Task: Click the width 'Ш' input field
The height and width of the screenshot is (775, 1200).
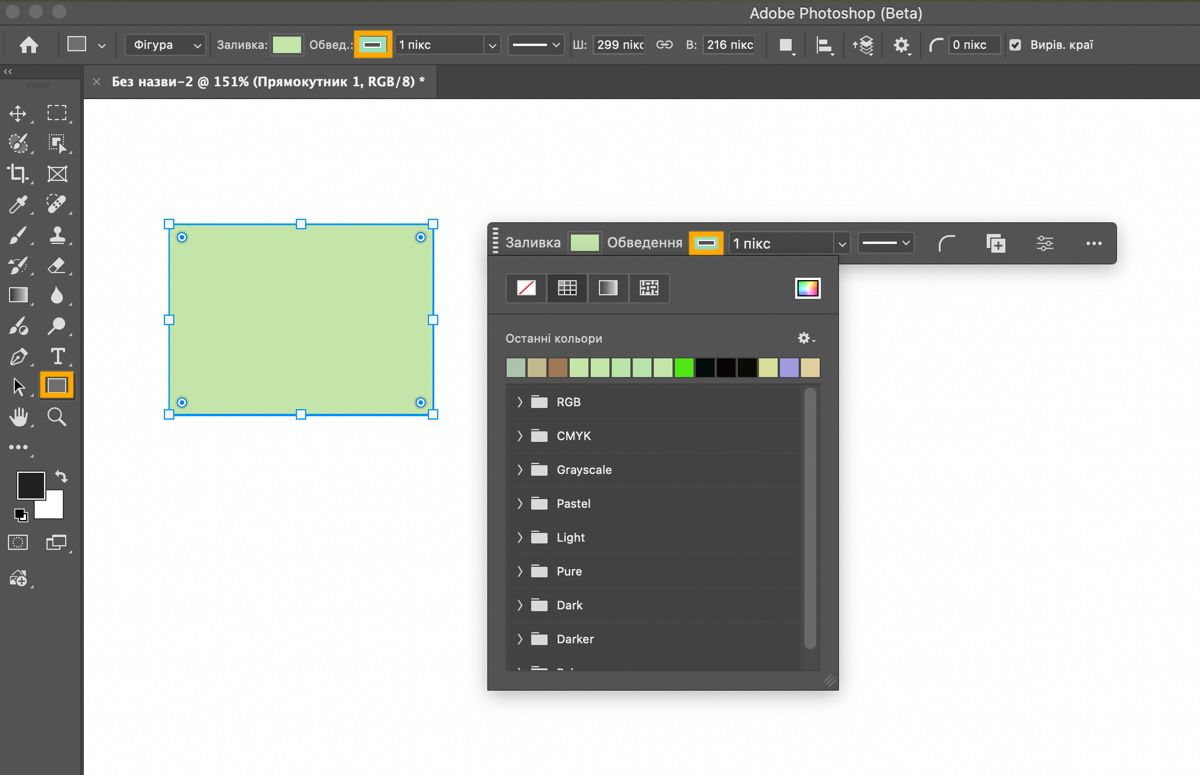Action: [x=619, y=45]
